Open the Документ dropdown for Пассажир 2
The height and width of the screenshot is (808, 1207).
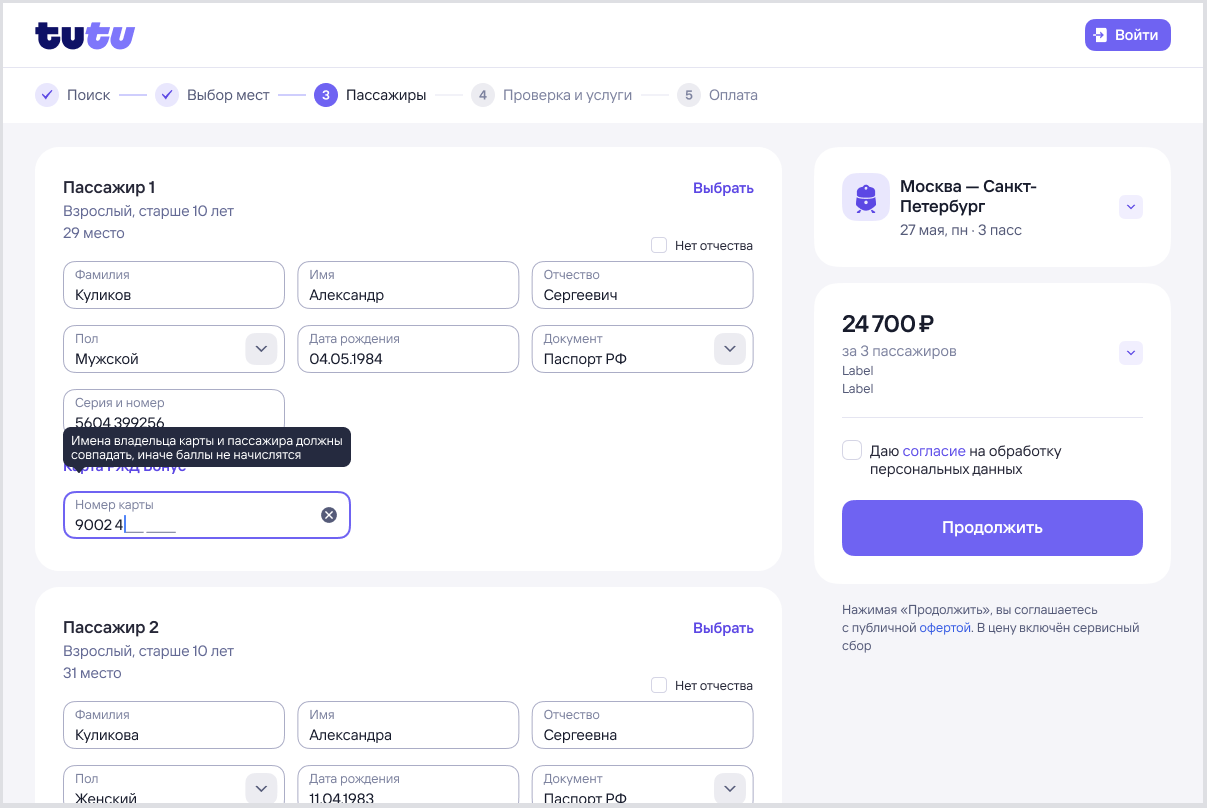(729, 788)
